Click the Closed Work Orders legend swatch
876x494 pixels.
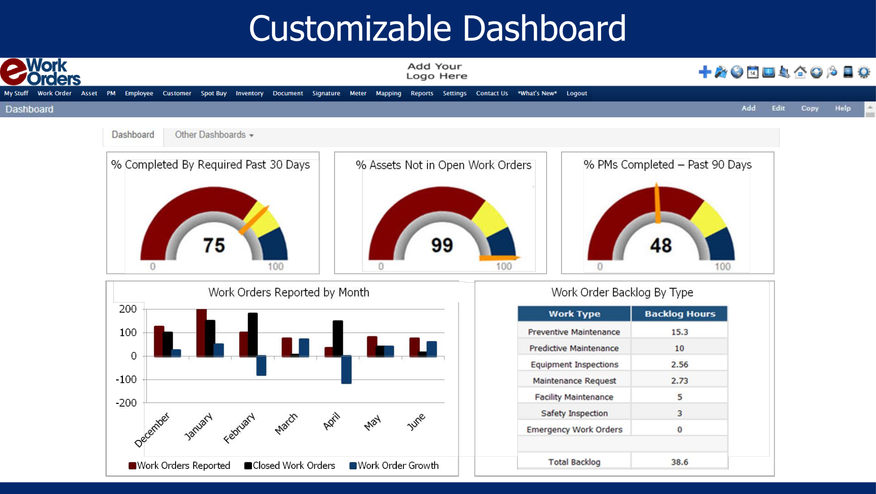pos(249,466)
